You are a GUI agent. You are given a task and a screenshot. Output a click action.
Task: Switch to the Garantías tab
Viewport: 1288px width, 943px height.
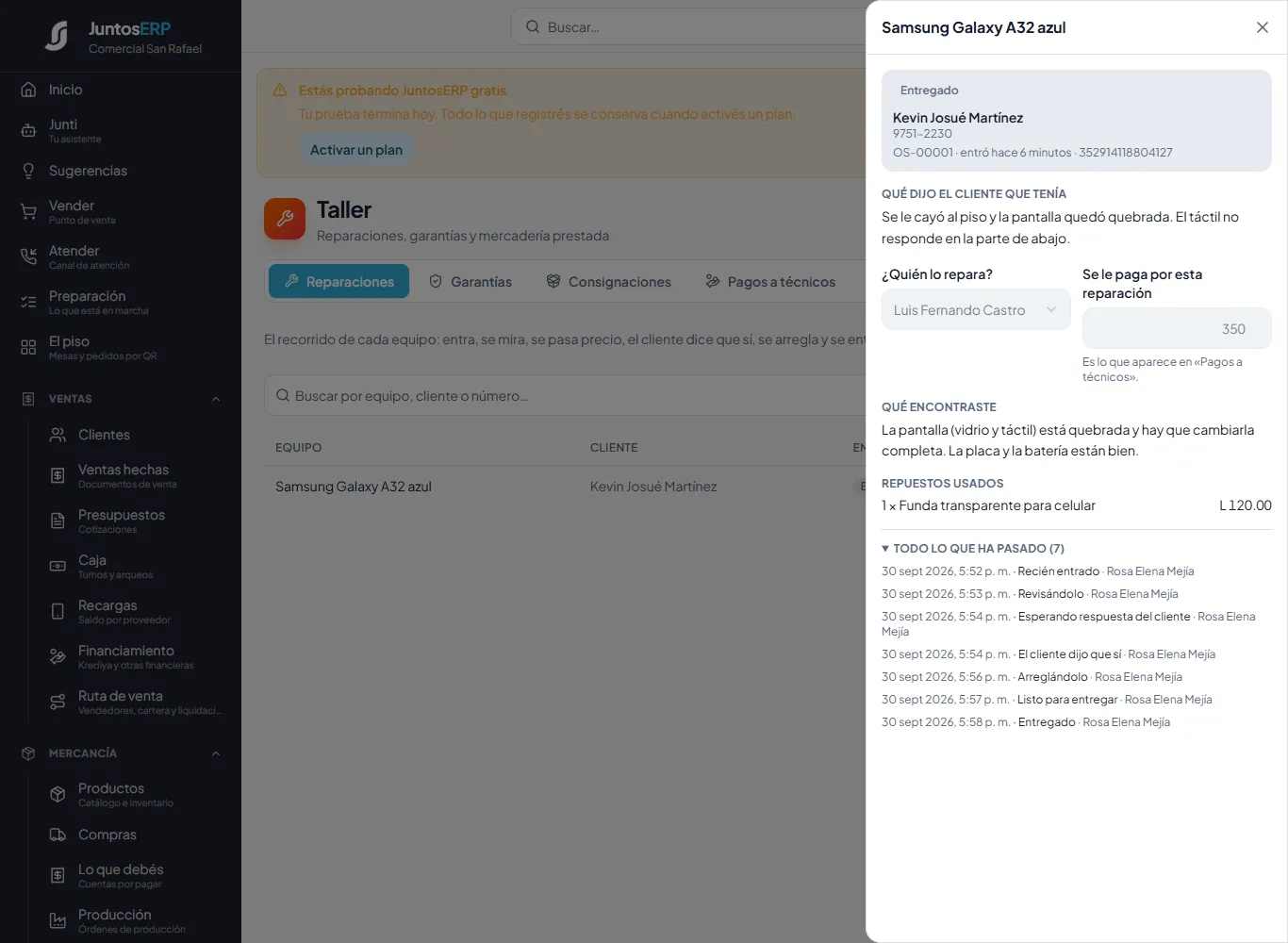[471, 281]
